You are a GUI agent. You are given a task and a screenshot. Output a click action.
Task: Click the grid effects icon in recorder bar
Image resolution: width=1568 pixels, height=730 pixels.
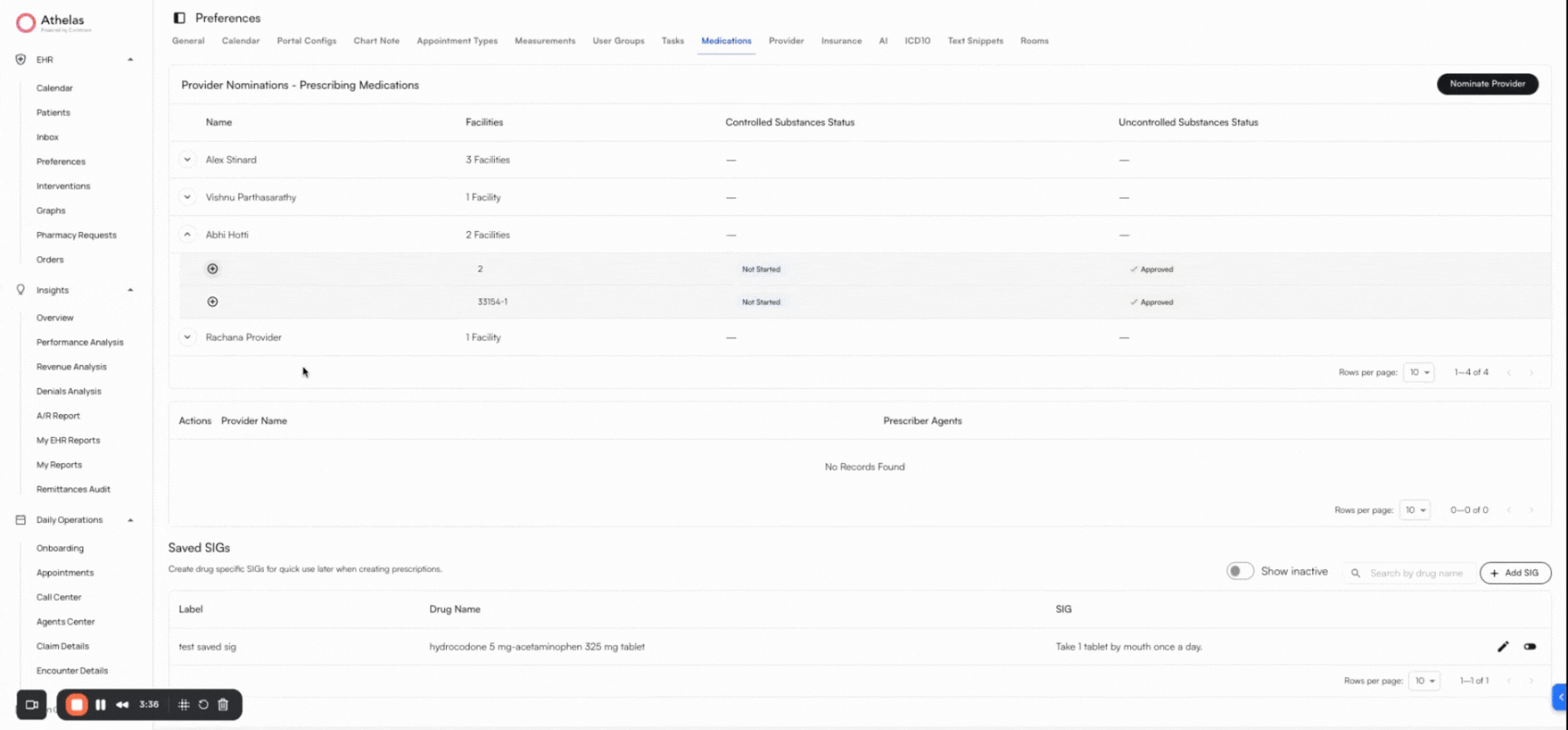184,705
